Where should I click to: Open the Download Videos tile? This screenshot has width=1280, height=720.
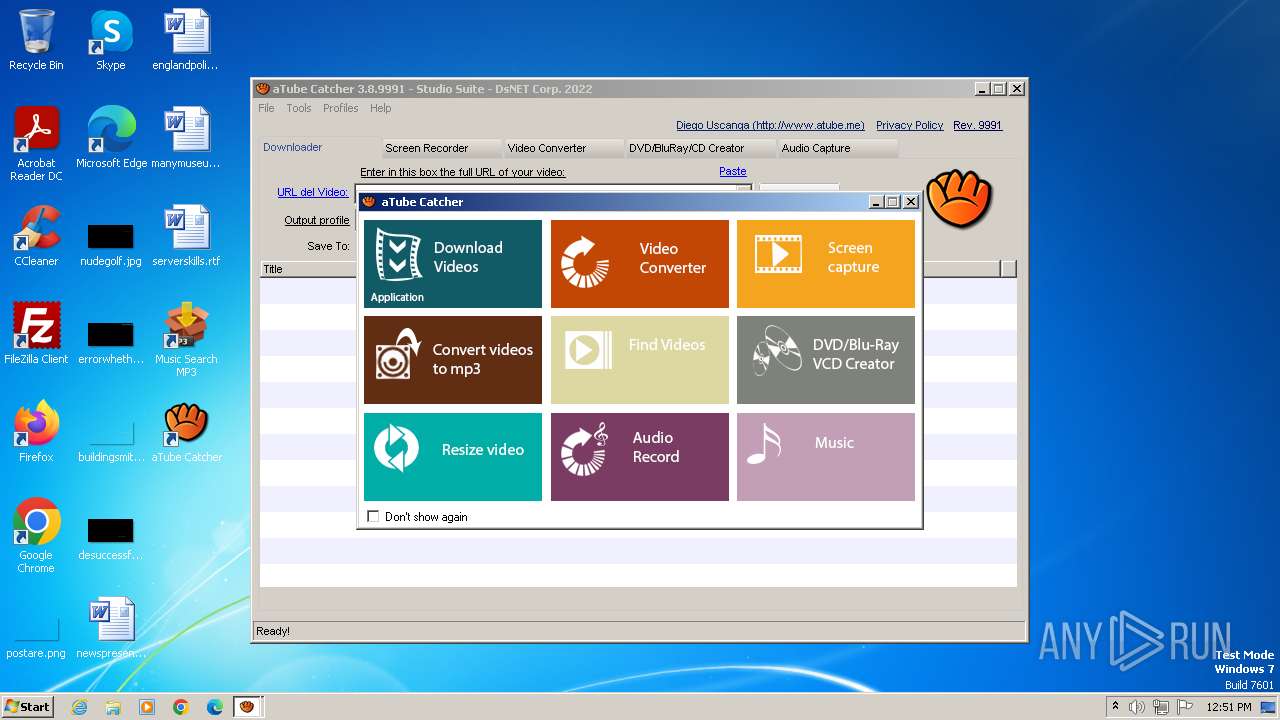click(x=453, y=264)
